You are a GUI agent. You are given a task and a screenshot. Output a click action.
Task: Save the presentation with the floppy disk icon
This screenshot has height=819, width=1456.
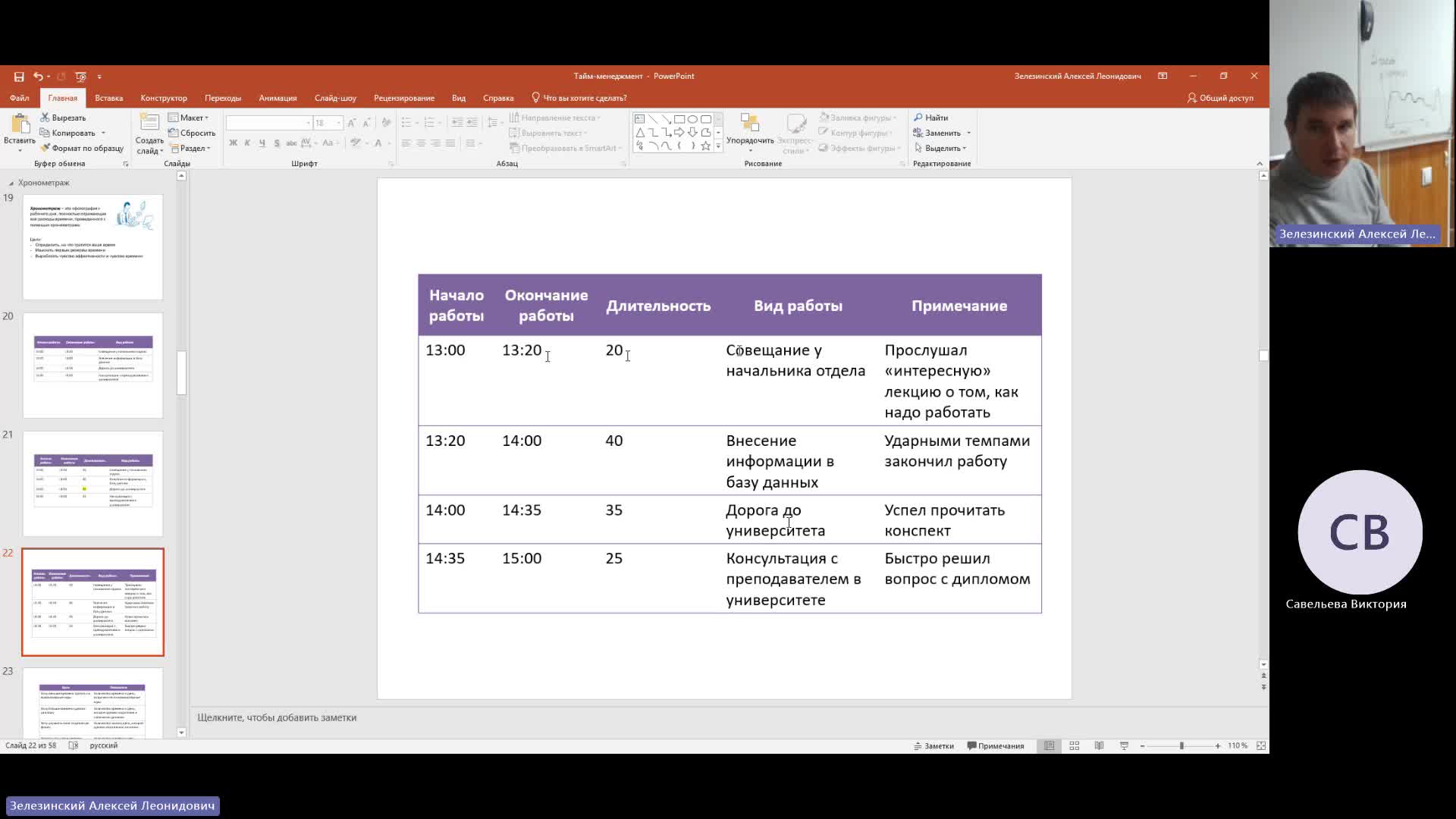19,77
